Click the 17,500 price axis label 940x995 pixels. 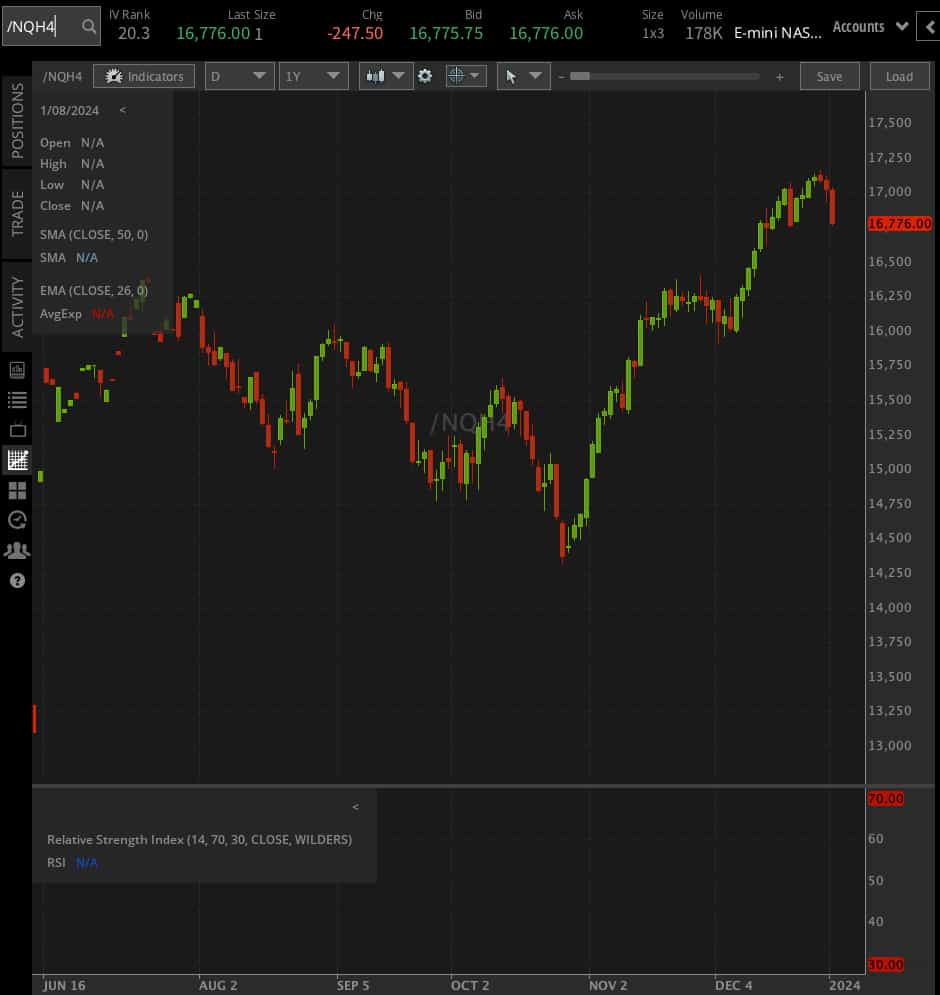point(889,122)
